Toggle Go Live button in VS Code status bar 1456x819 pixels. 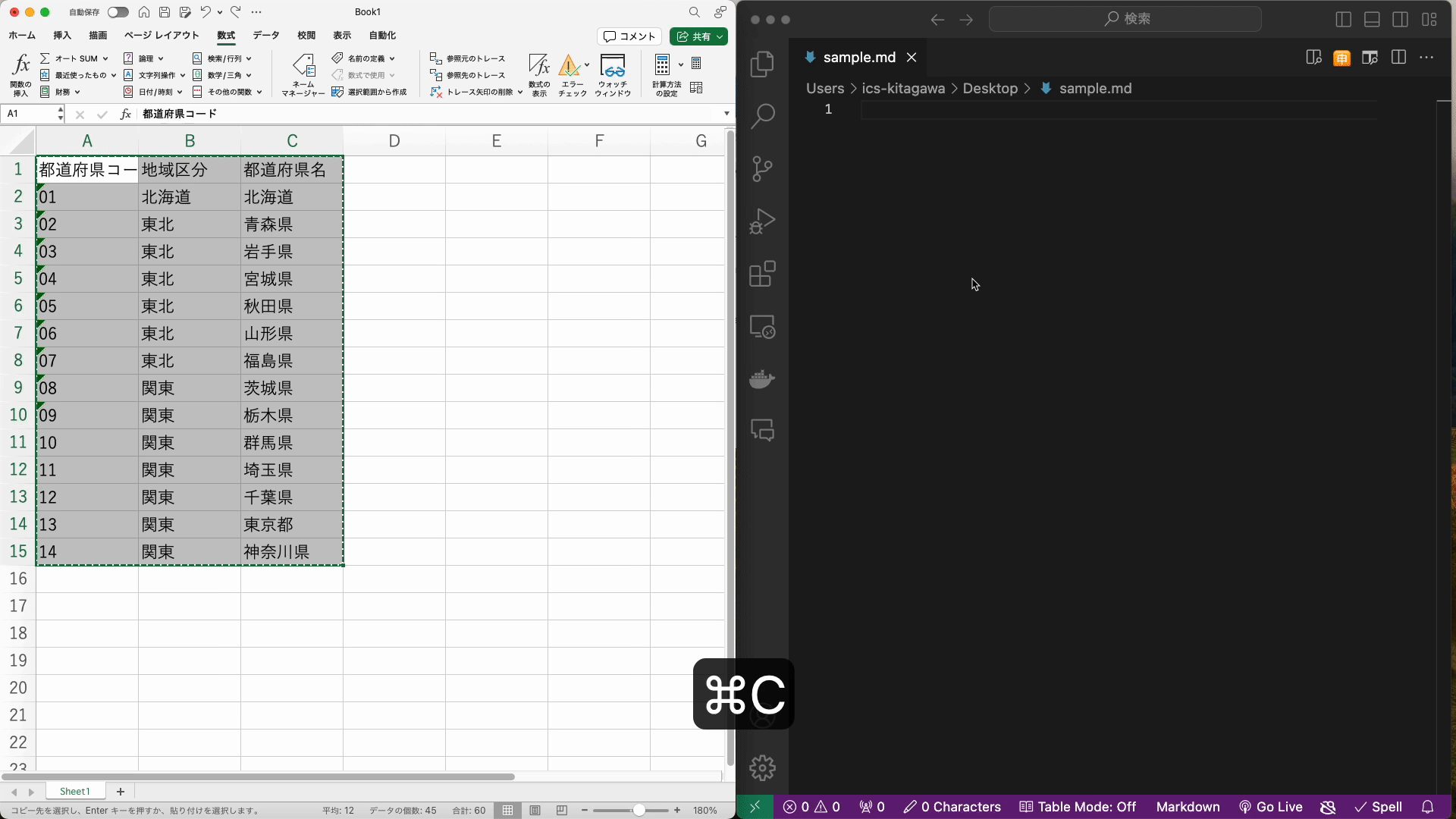click(x=1272, y=807)
